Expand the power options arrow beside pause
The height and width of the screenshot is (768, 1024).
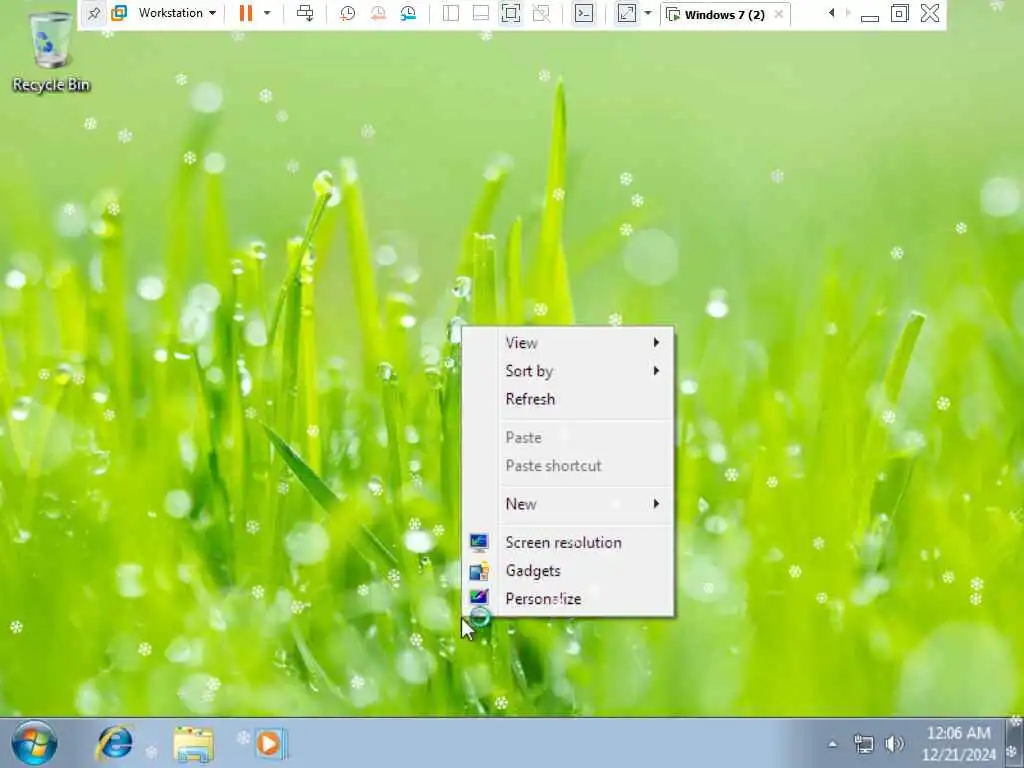click(x=267, y=13)
